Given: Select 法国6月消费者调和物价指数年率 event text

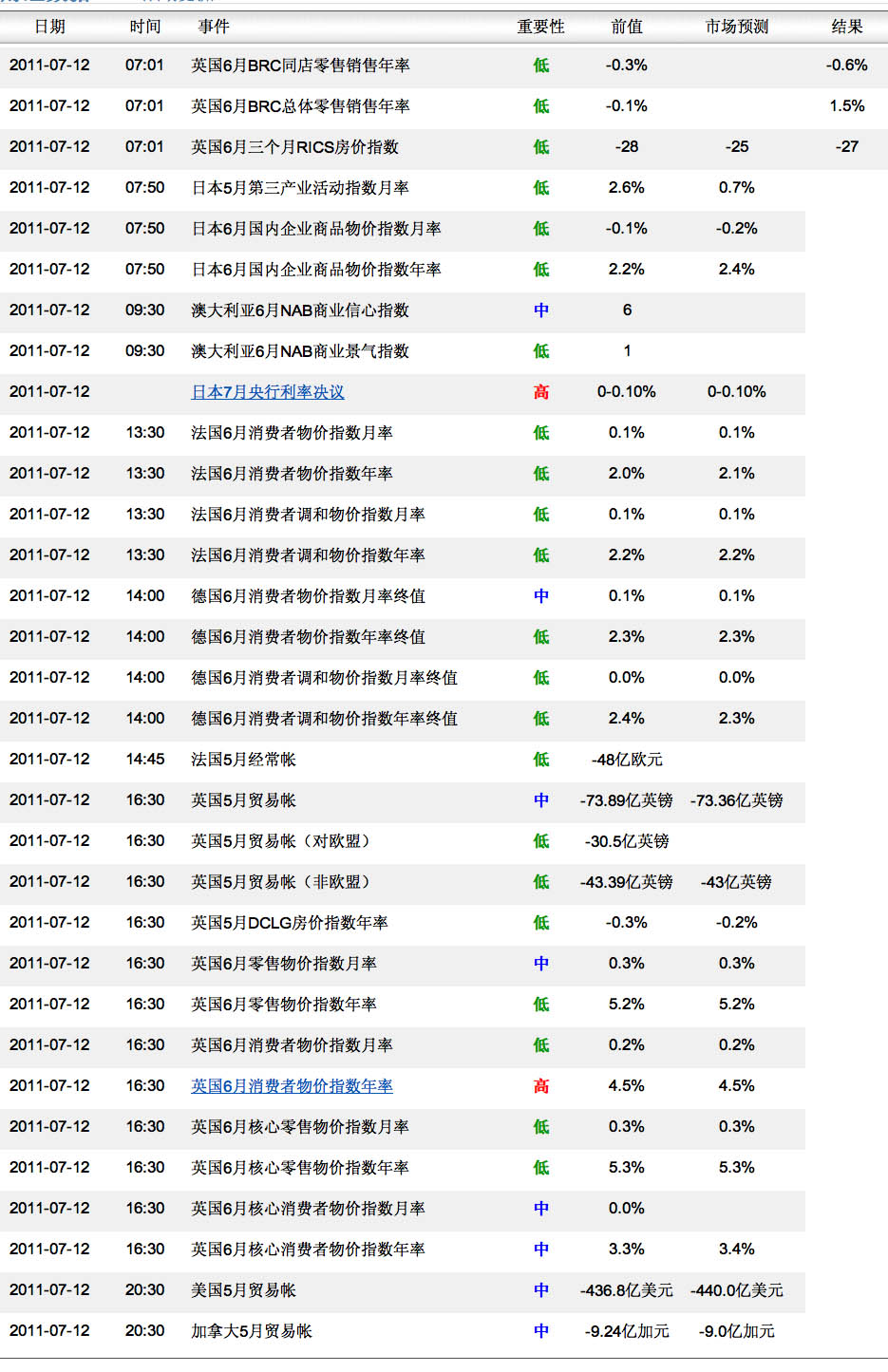Looking at the screenshot, I should (308, 555).
